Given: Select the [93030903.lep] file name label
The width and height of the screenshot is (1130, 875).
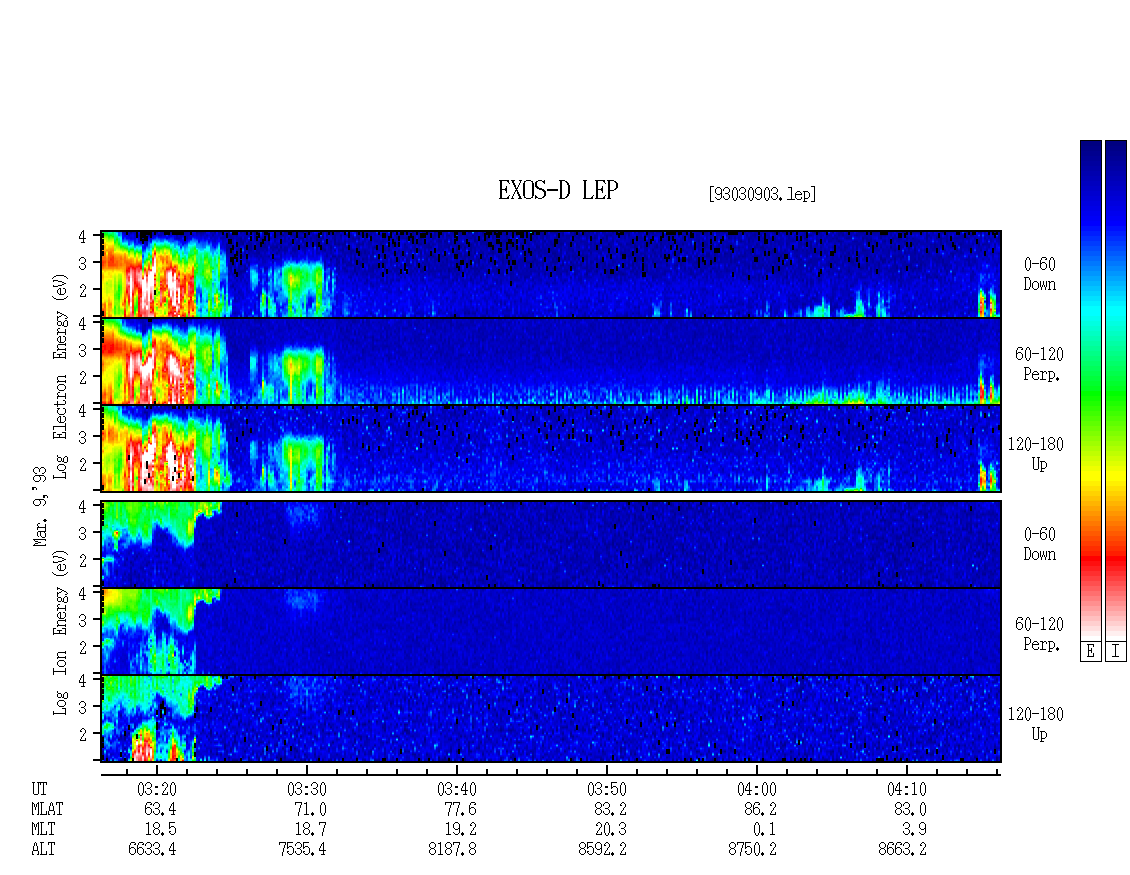Looking at the screenshot, I should point(762,194).
